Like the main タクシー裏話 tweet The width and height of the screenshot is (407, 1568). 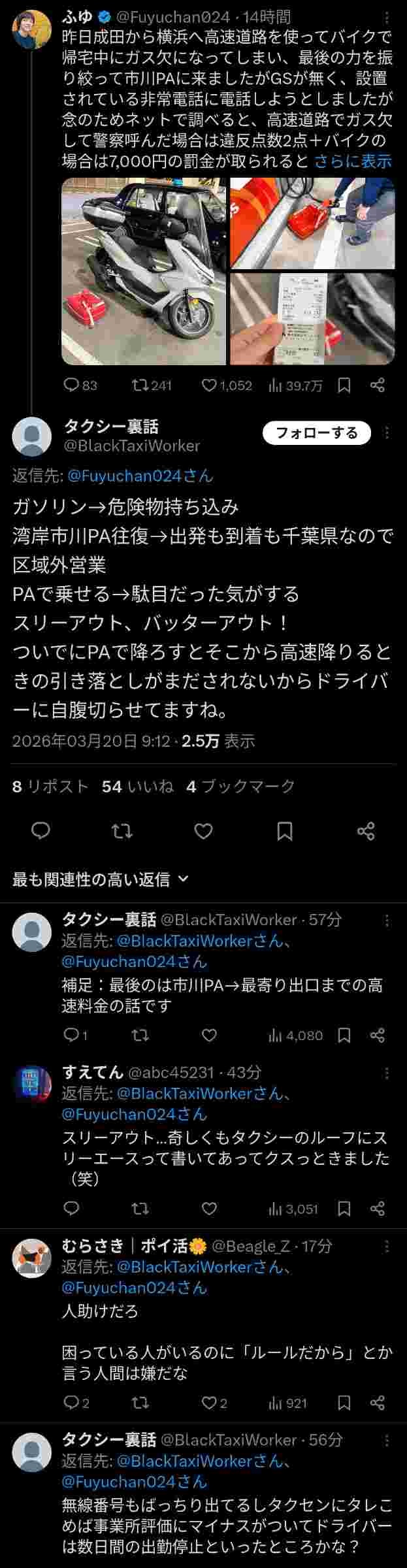[x=204, y=831]
